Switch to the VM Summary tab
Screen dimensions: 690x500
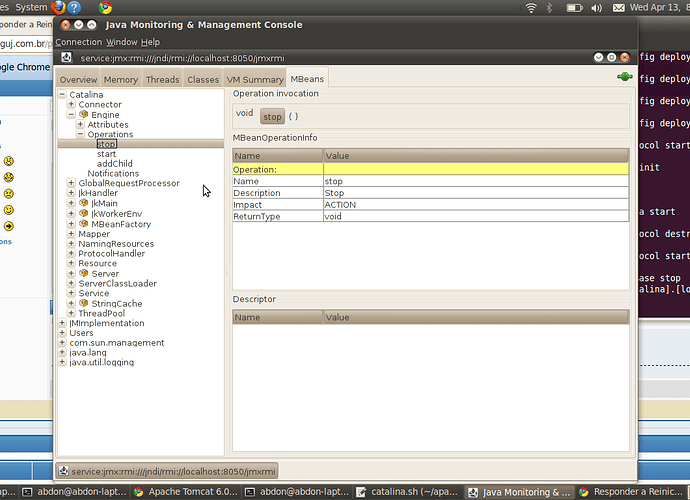click(x=255, y=79)
